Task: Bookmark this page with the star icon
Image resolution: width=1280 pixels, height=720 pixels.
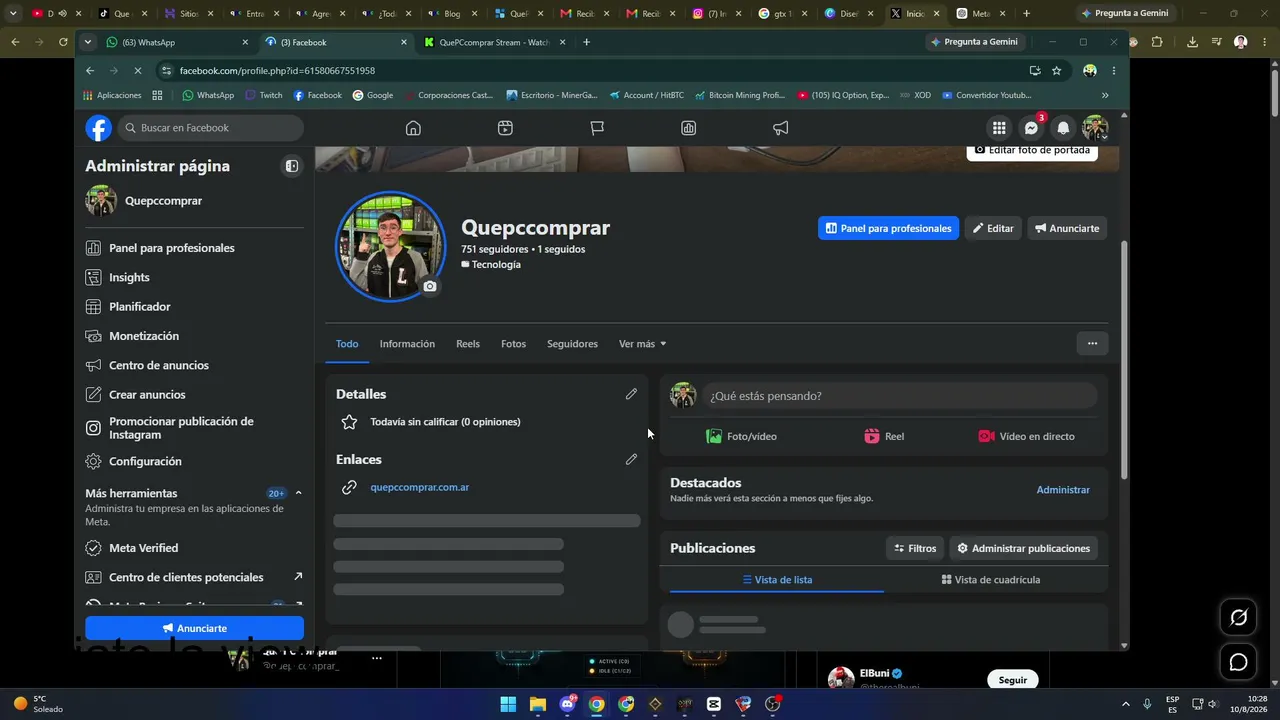Action: (1056, 71)
